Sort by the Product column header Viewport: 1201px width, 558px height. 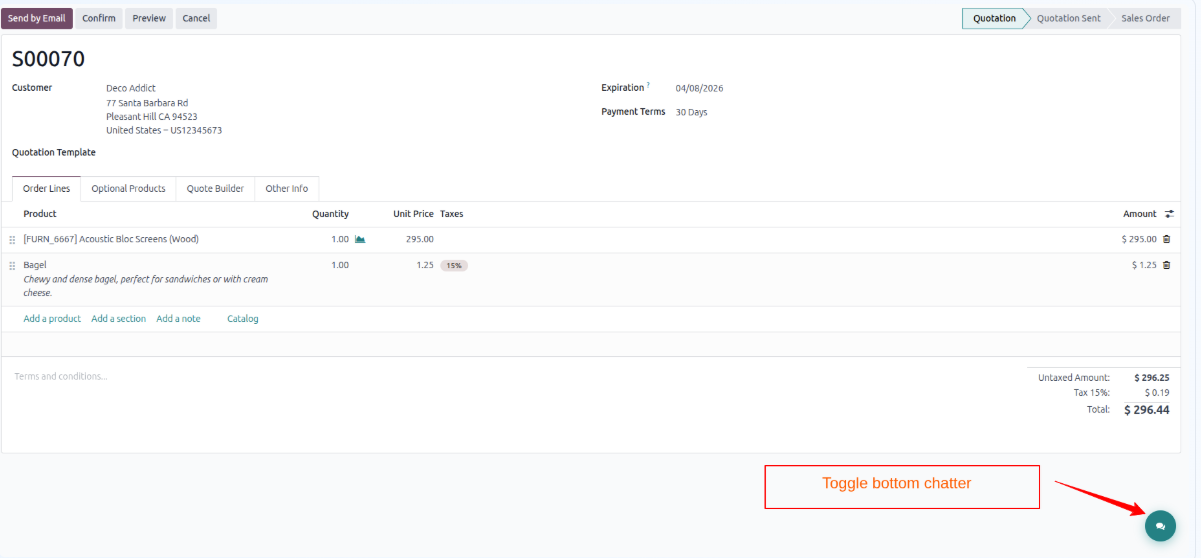40,214
